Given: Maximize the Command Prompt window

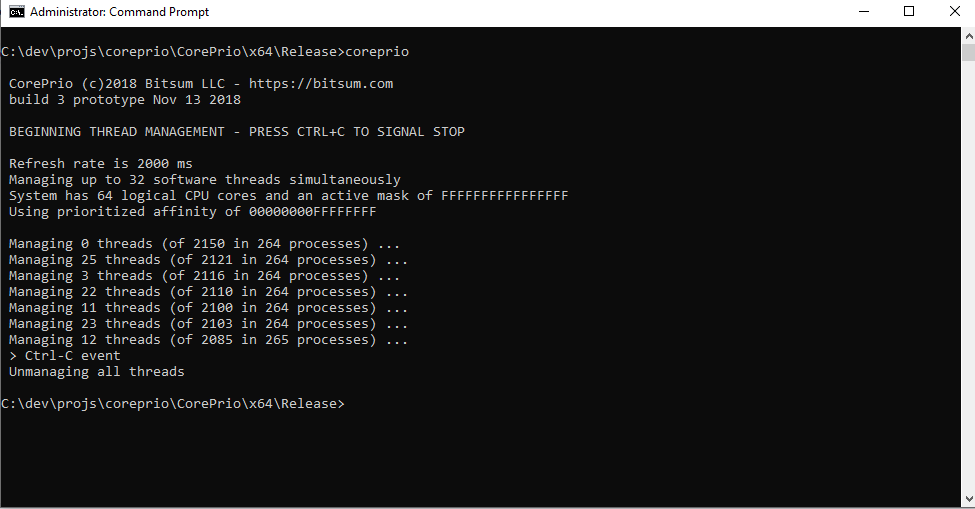Looking at the screenshot, I should (909, 12).
